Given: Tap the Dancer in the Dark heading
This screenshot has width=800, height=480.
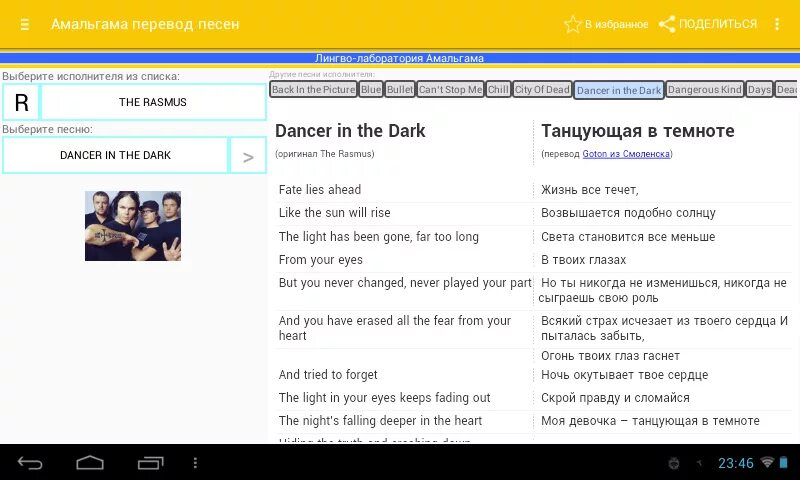Looking at the screenshot, I should pos(350,131).
